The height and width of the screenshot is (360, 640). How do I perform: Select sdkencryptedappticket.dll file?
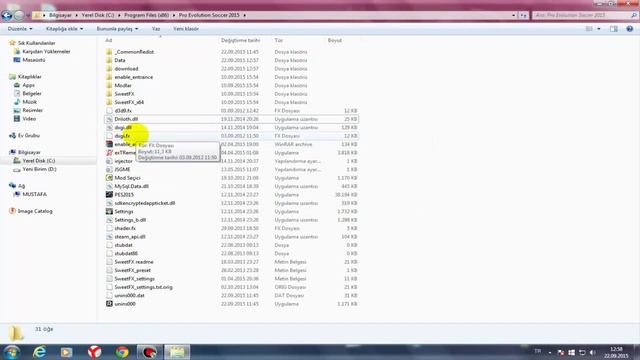pyautogui.click(x=144, y=203)
